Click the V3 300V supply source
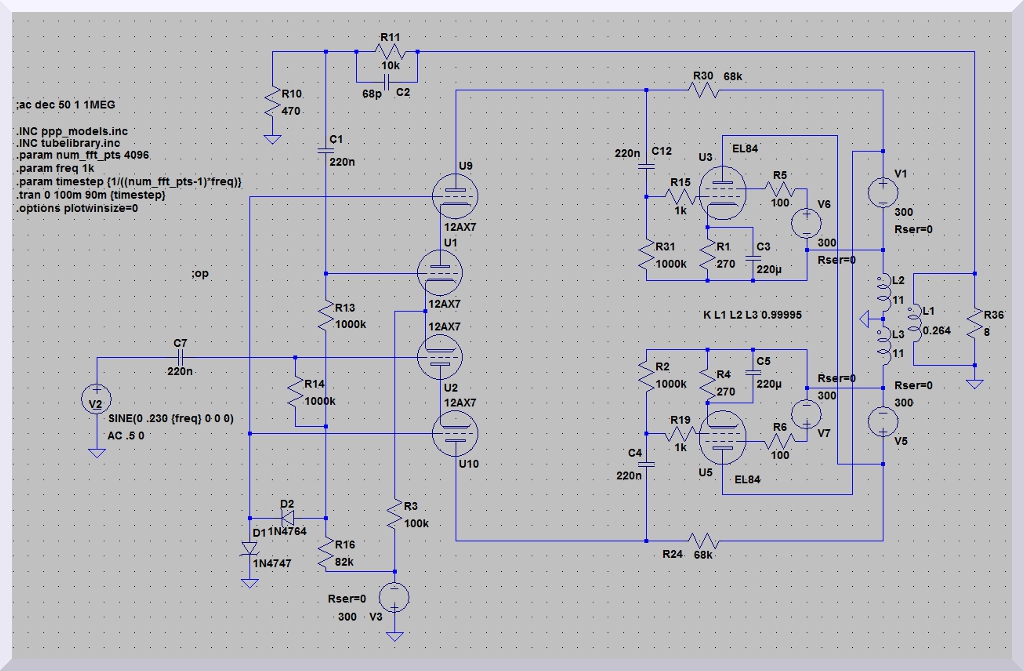 (x=396, y=598)
